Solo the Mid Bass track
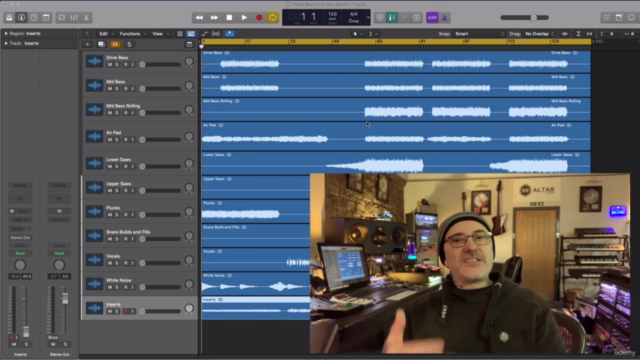Image resolution: width=640 pixels, height=360 pixels. point(117,89)
